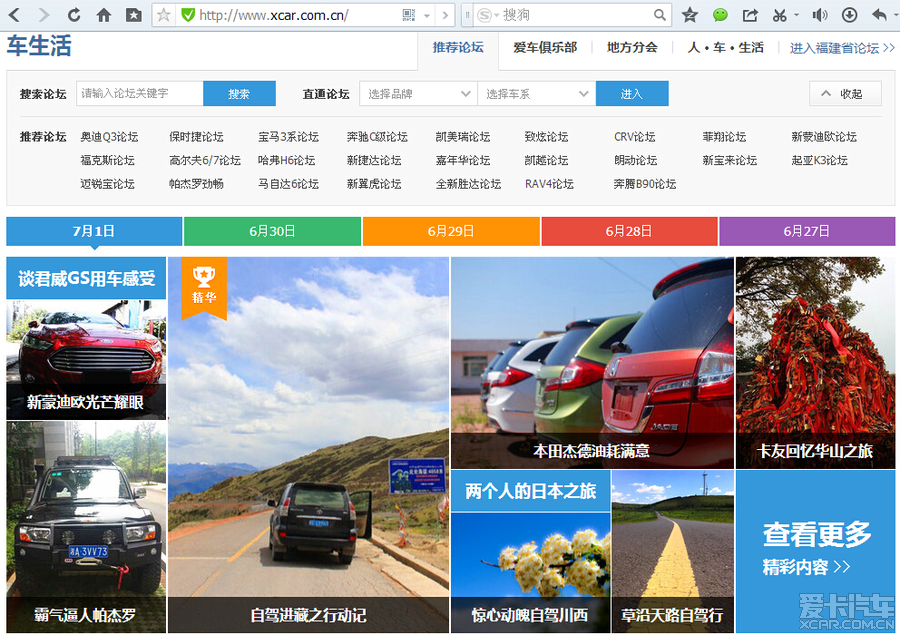Click the green security shield icon
The image size is (900, 635).
[188, 15]
